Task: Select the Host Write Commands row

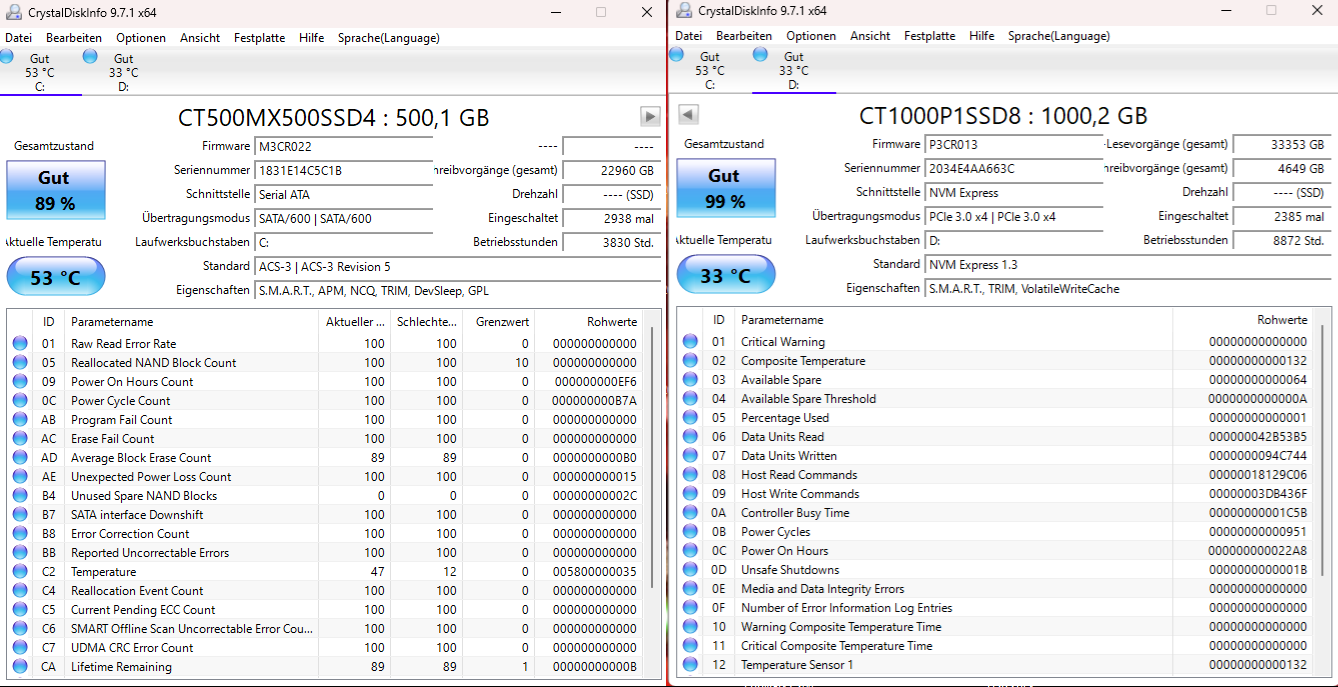Action: click(995, 493)
